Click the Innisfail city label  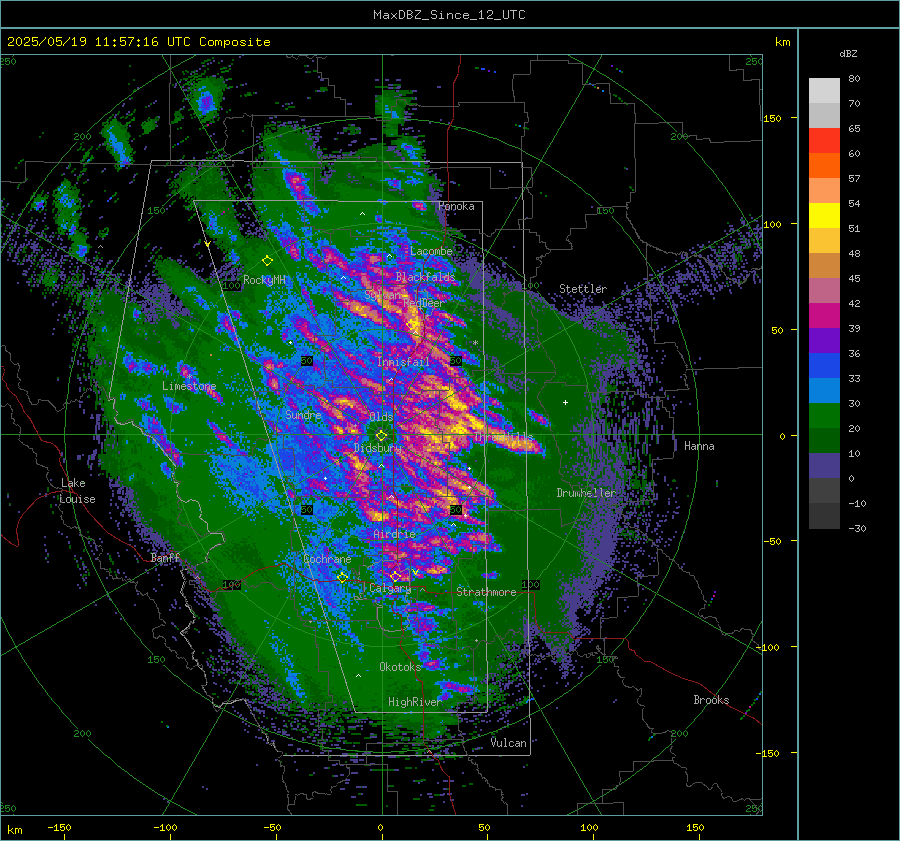403,362
